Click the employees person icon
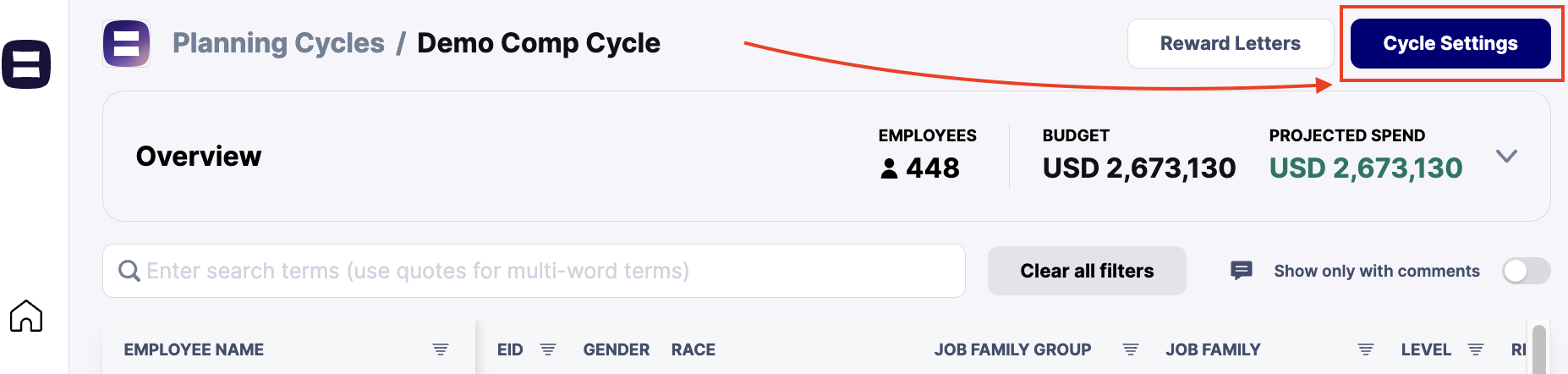1568x374 pixels. (x=889, y=168)
